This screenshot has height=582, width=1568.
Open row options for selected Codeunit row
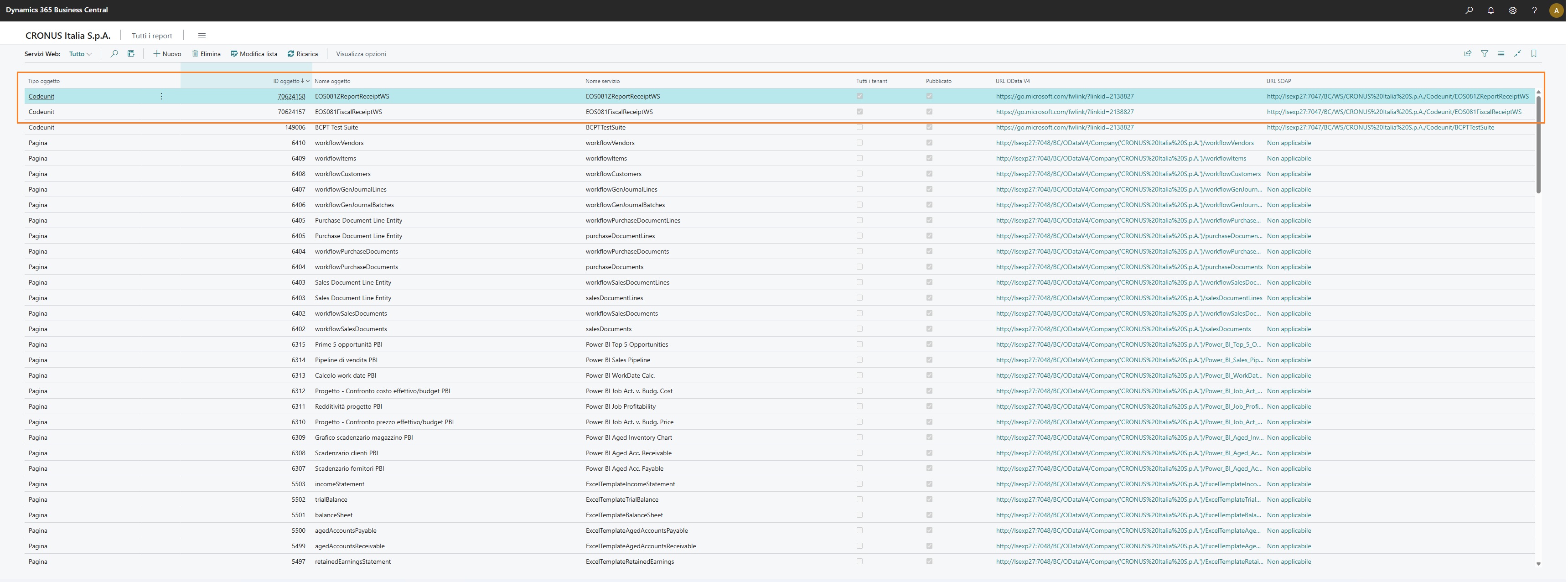[161, 96]
